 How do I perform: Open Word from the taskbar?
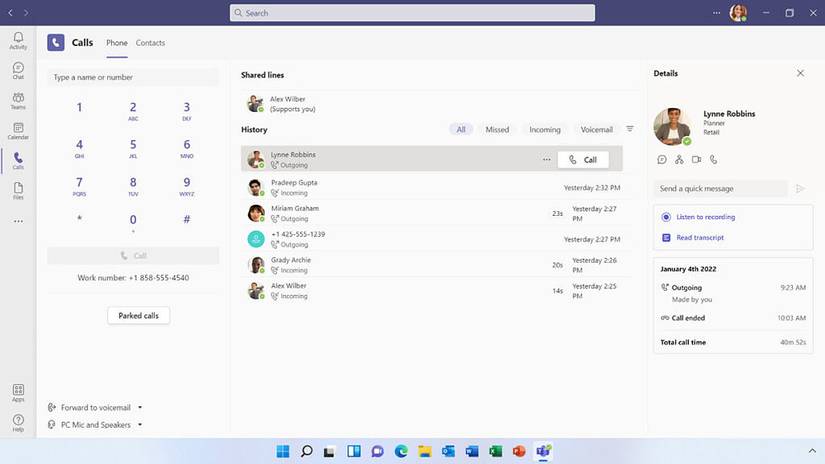click(x=472, y=451)
